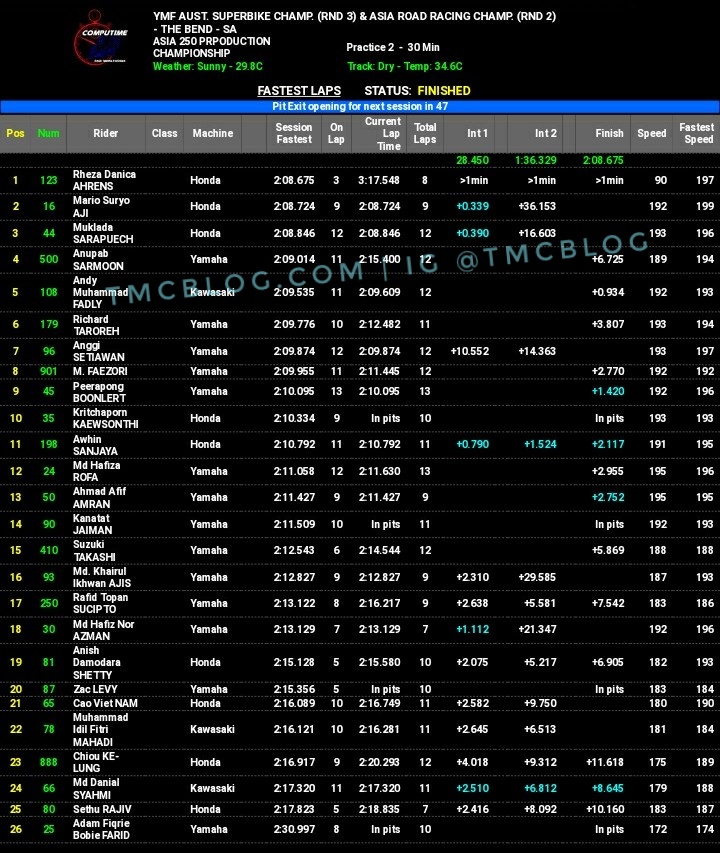Select rider Ahmad Afif AMRAN
The width and height of the screenshot is (720, 853).
point(100,497)
